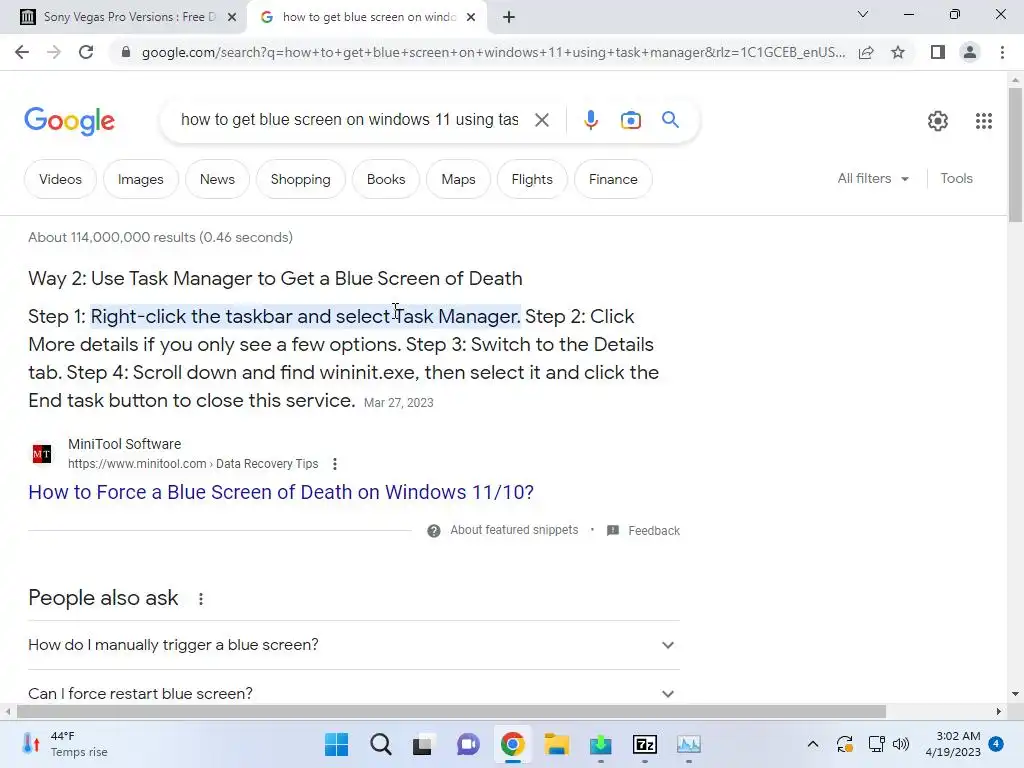
Task: Expand All filters dropdown
Action: 873,179
